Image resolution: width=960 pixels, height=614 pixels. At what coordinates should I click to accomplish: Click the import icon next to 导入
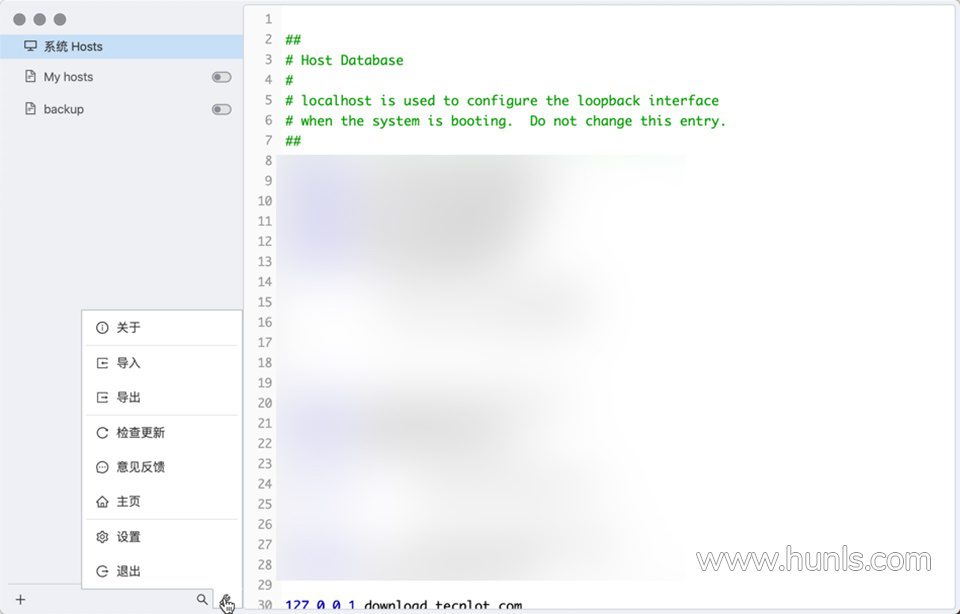102,363
